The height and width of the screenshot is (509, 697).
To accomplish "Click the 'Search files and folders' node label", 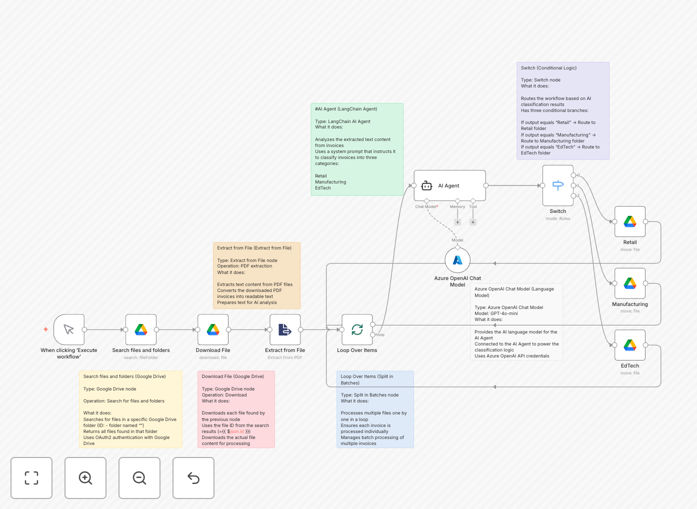I will tap(141, 350).
